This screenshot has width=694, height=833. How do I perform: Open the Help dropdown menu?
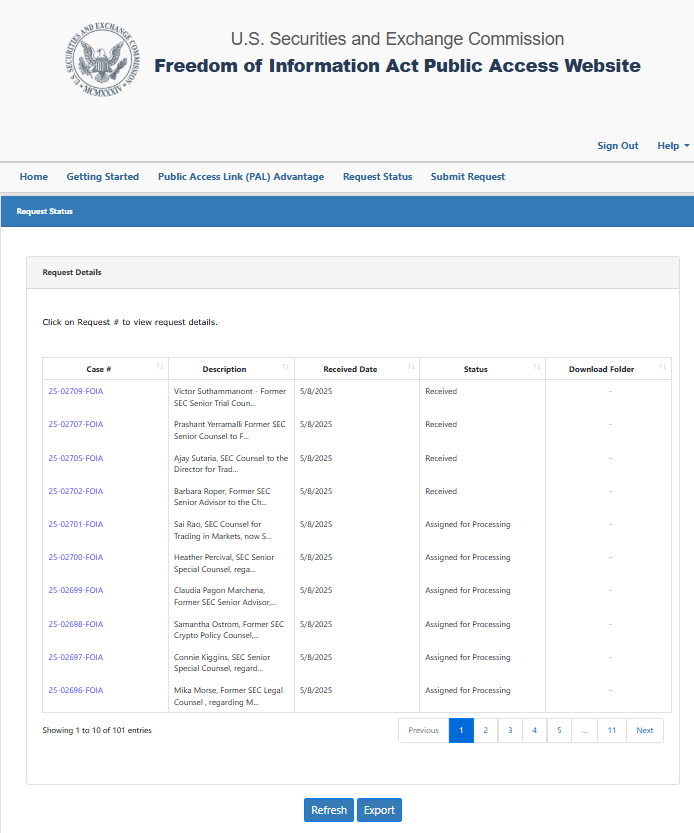click(x=673, y=146)
